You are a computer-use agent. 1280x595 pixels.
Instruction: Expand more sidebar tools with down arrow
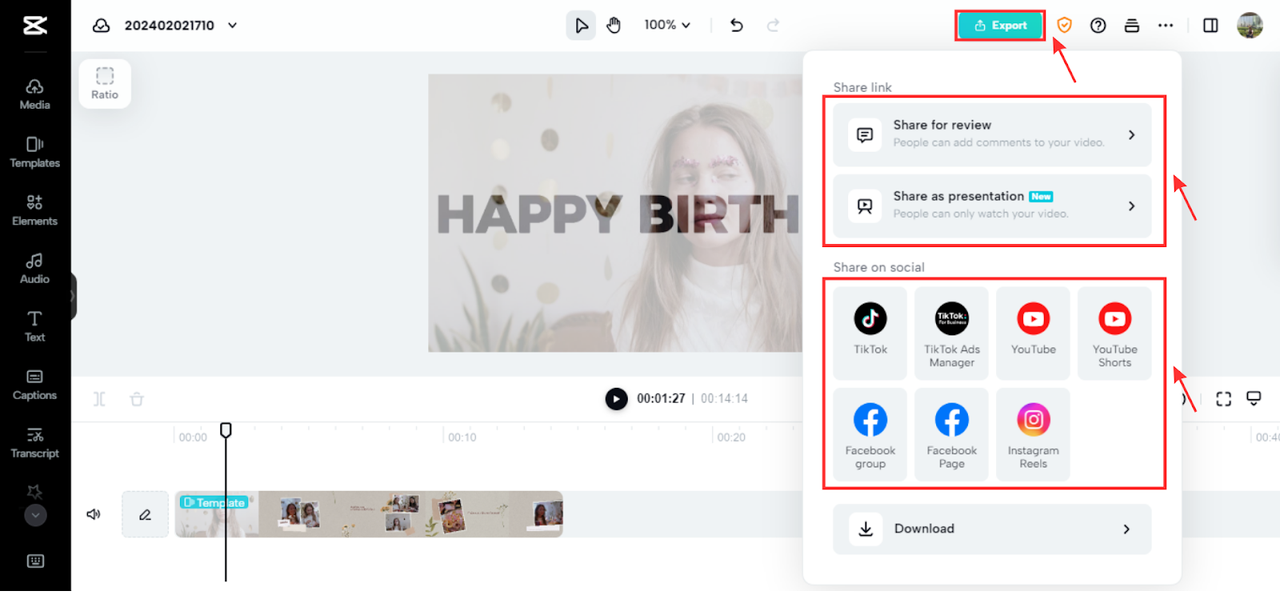35,516
